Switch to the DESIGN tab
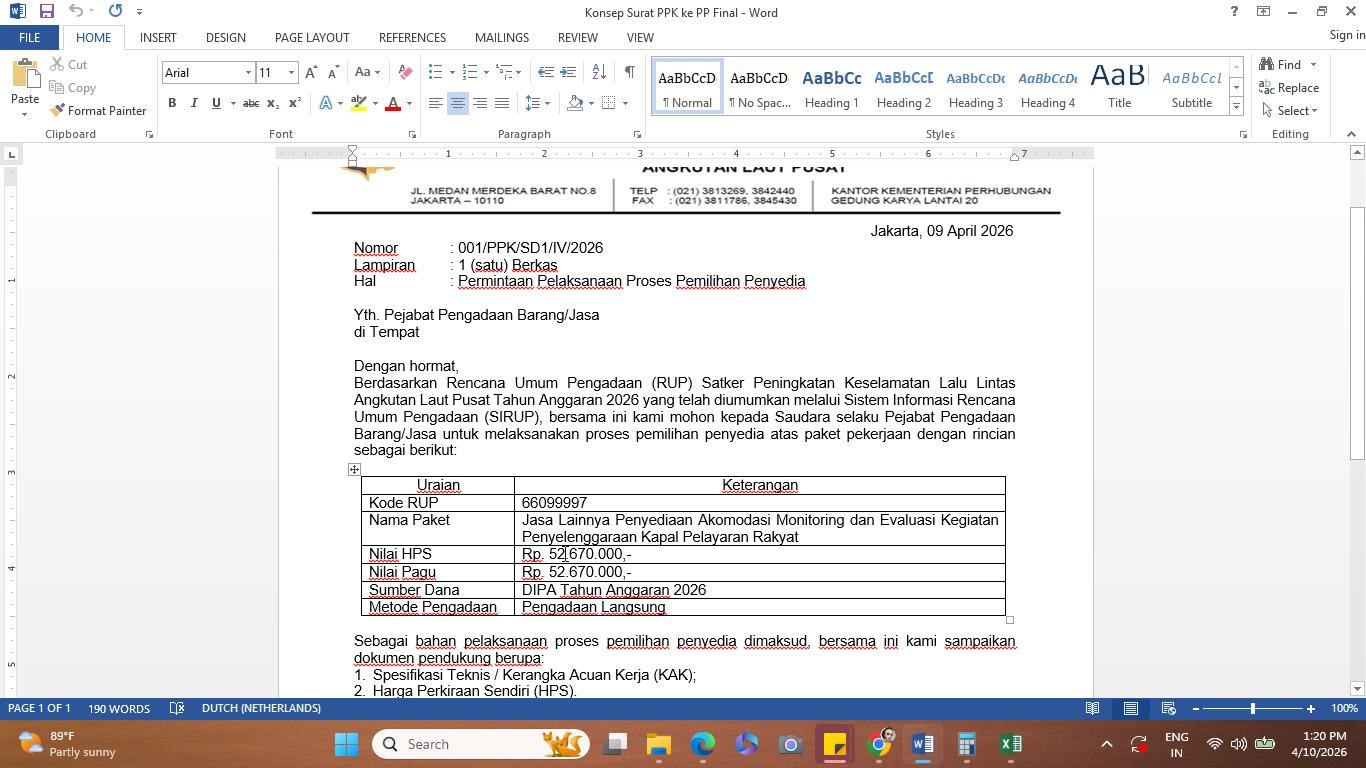The image size is (1366, 768). point(226,37)
